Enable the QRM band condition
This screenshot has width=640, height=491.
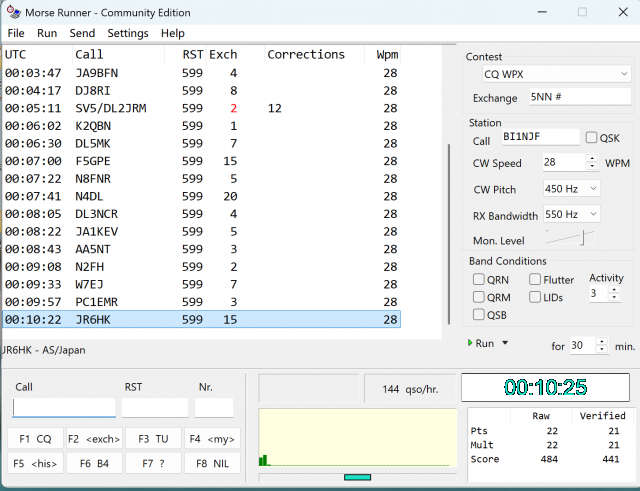(478, 297)
